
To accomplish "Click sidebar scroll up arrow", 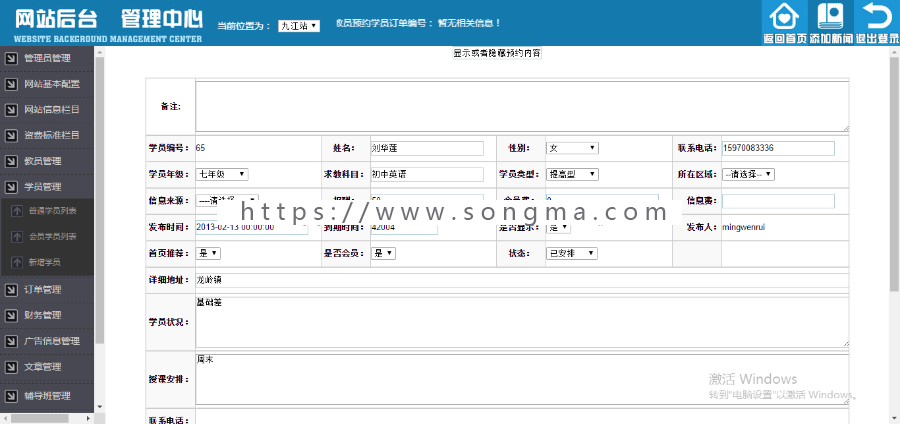I will [x=99, y=52].
